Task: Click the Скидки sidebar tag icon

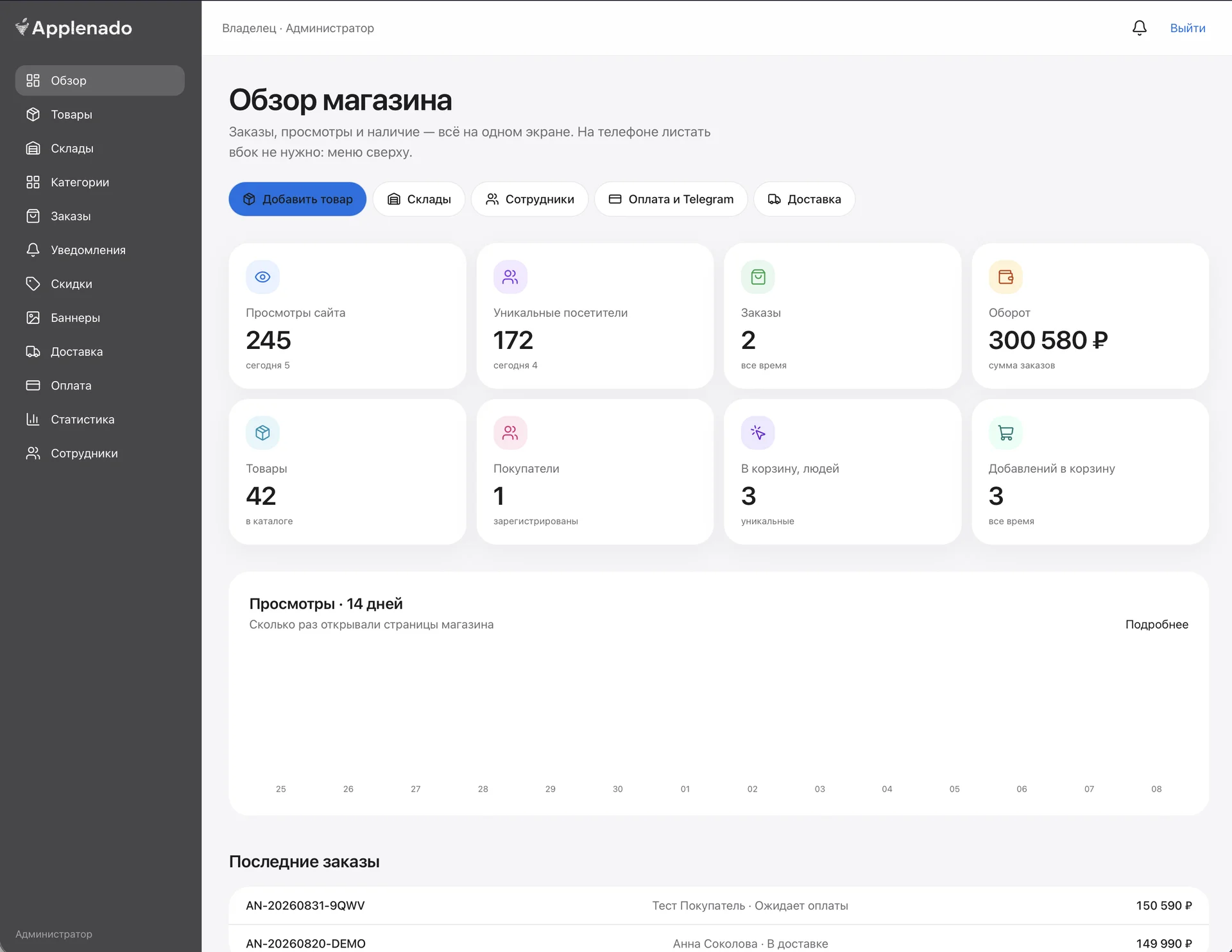Action: [33, 284]
